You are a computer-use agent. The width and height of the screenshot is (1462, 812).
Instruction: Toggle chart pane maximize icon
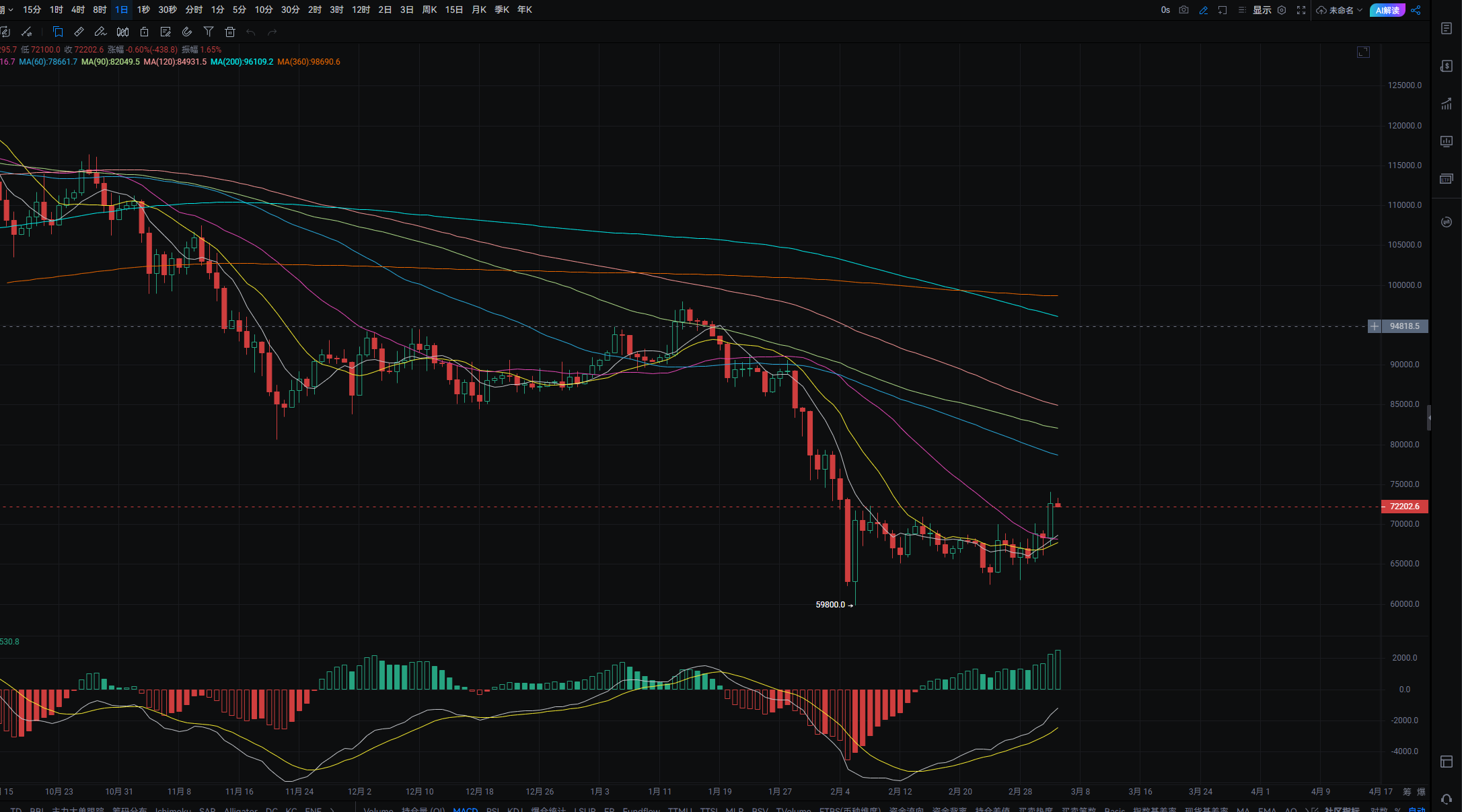tap(1363, 52)
